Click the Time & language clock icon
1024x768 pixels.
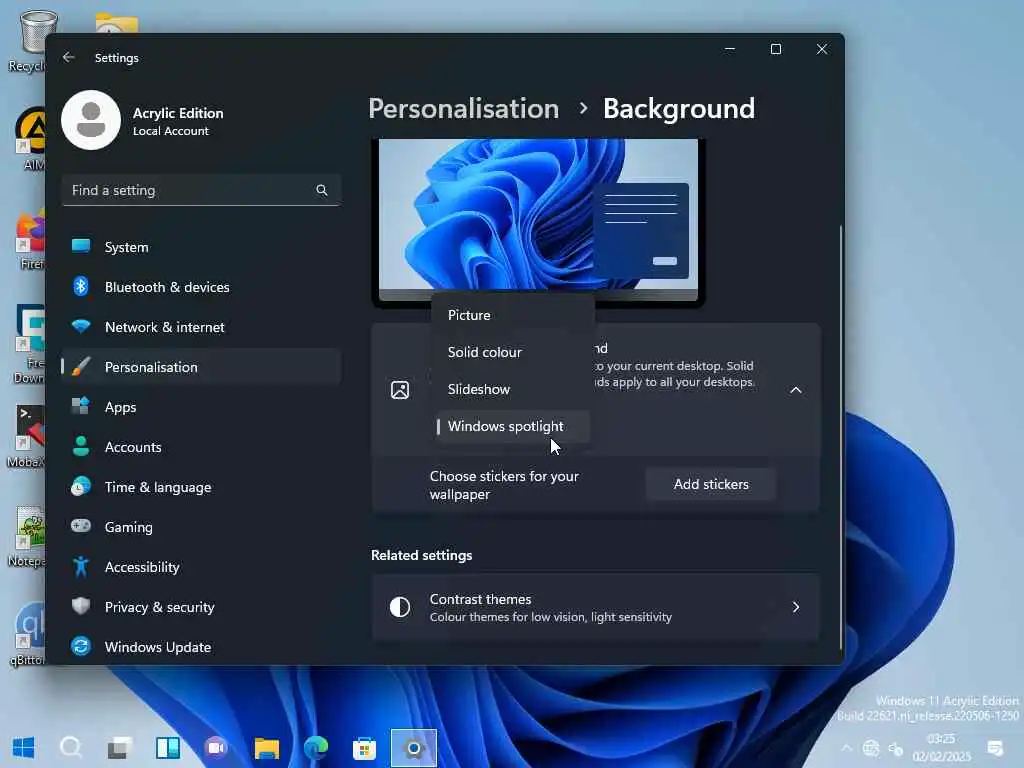pyautogui.click(x=81, y=487)
